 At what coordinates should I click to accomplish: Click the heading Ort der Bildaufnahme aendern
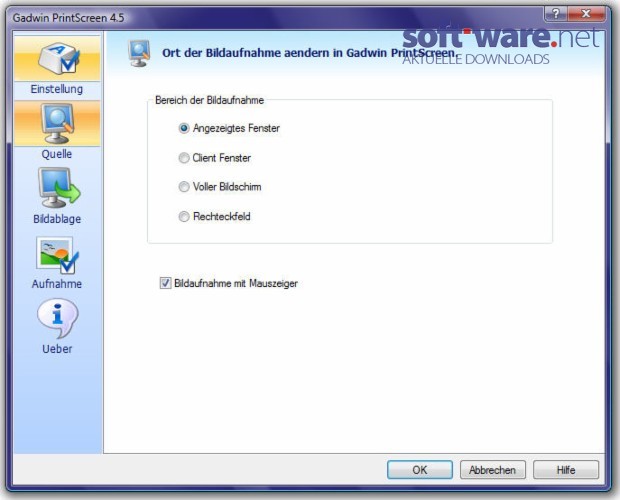(308, 53)
